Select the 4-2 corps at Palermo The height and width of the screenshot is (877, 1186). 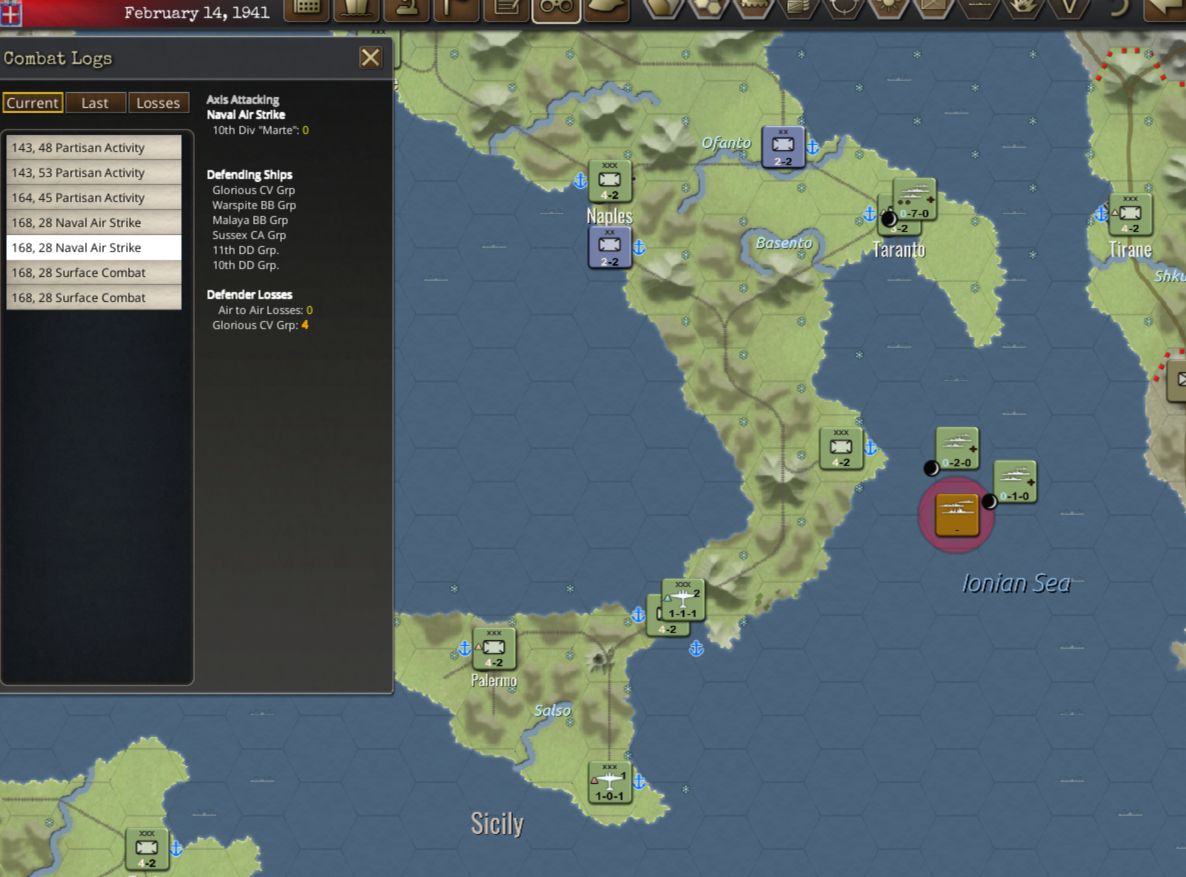click(494, 649)
